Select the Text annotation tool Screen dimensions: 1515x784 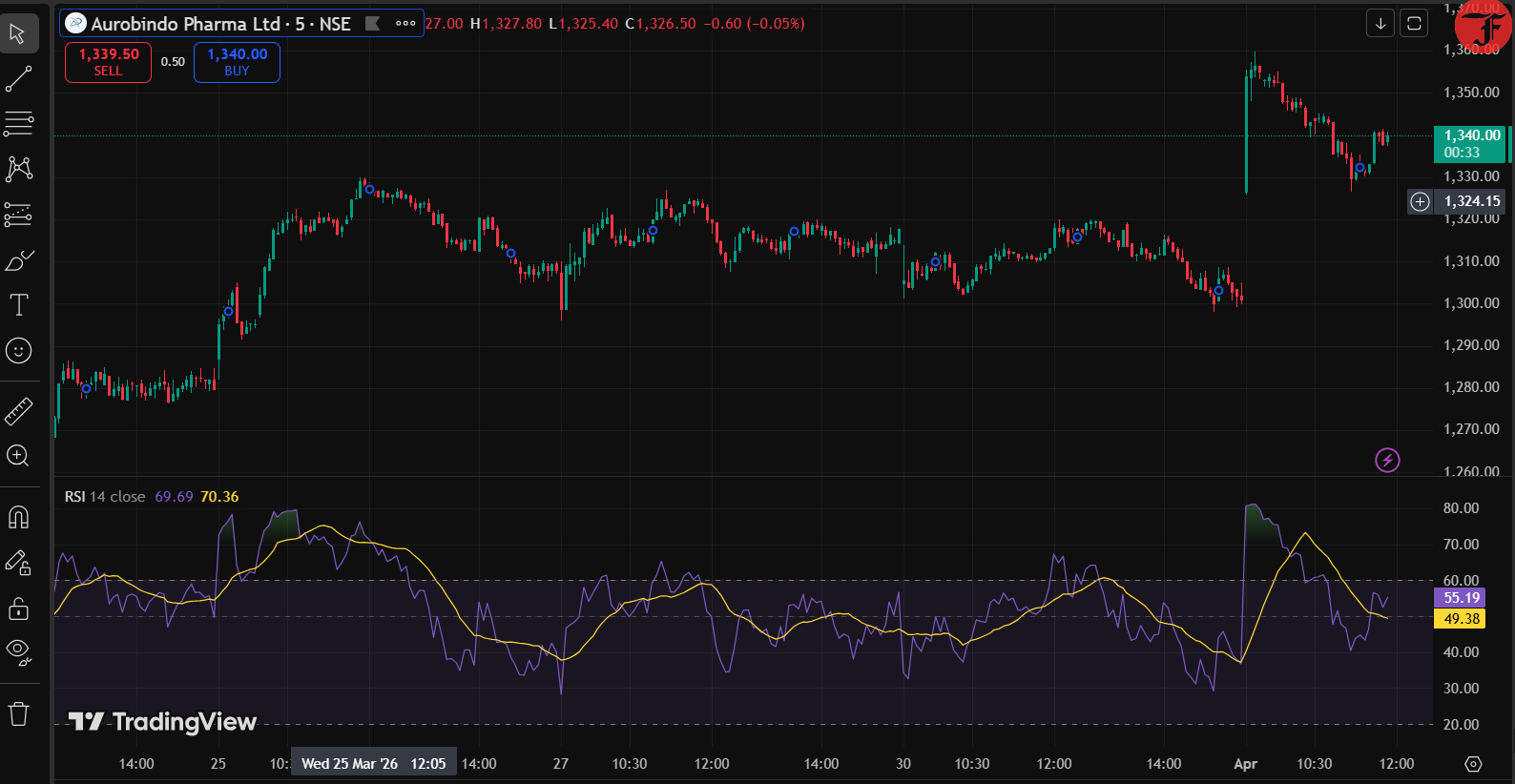(x=18, y=305)
